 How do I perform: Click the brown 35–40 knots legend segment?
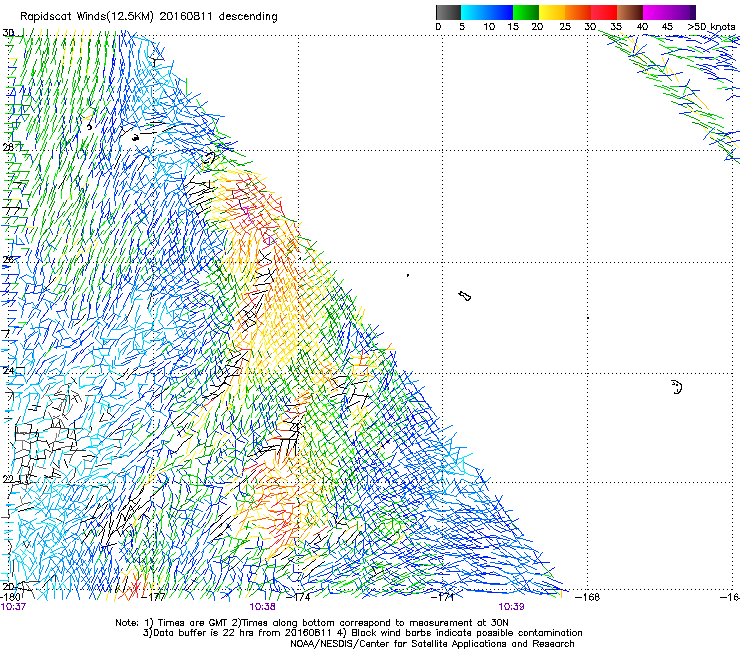pyautogui.click(x=630, y=12)
